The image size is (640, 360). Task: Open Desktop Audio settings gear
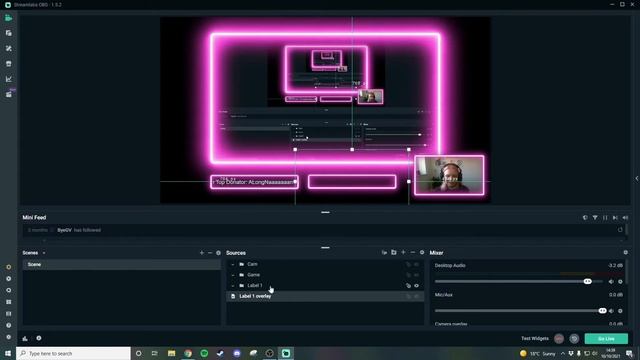pos(620,281)
